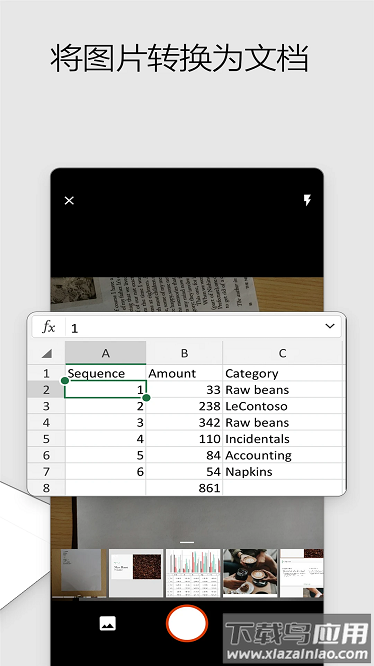Screen dimensions: 374x666
Task: Click the cell with amount 33
Action: click(x=184, y=389)
